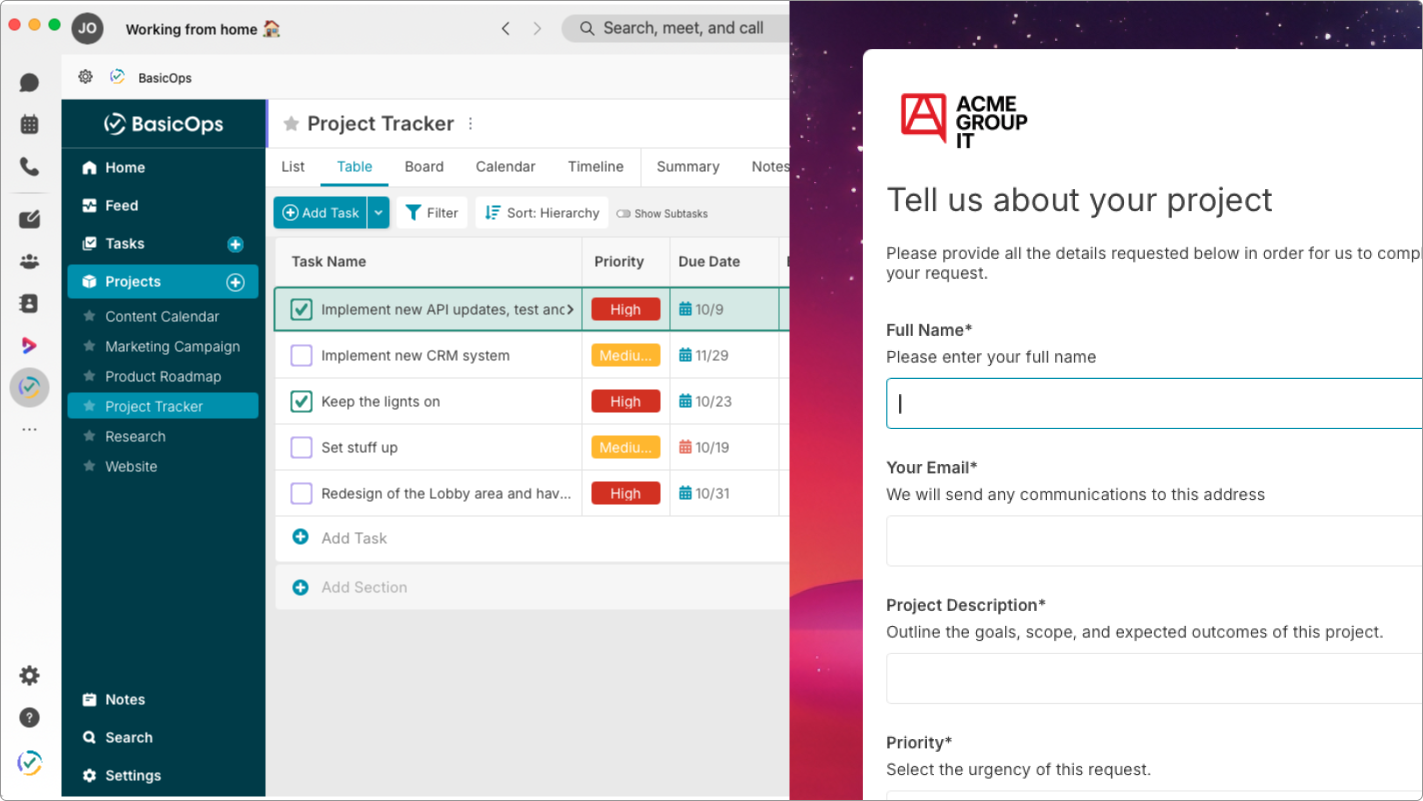The height and width of the screenshot is (801, 1423).
Task: Select the highlighted BasicOps app icon in rail
Action: pos(29,387)
